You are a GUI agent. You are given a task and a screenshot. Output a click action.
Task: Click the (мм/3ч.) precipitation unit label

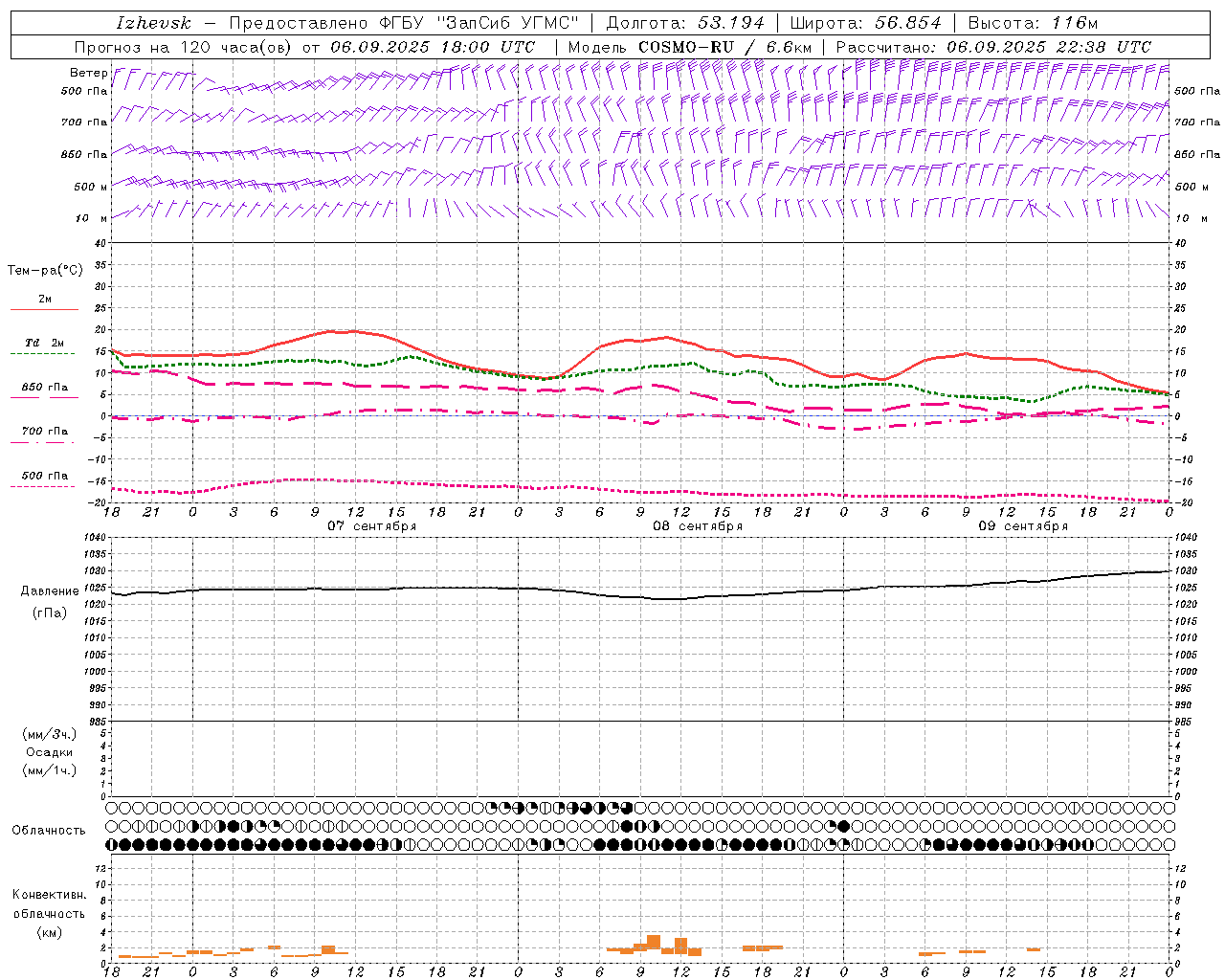click(x=50, y=734)
